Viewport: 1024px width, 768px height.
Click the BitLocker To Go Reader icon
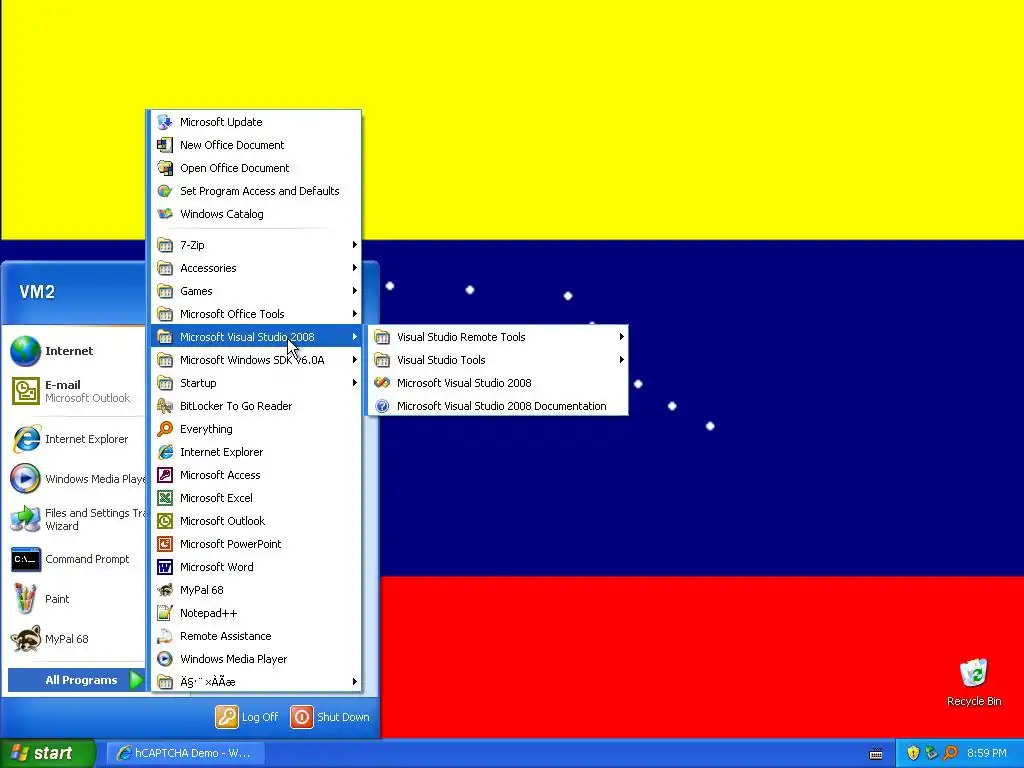(x=165, y=406)
